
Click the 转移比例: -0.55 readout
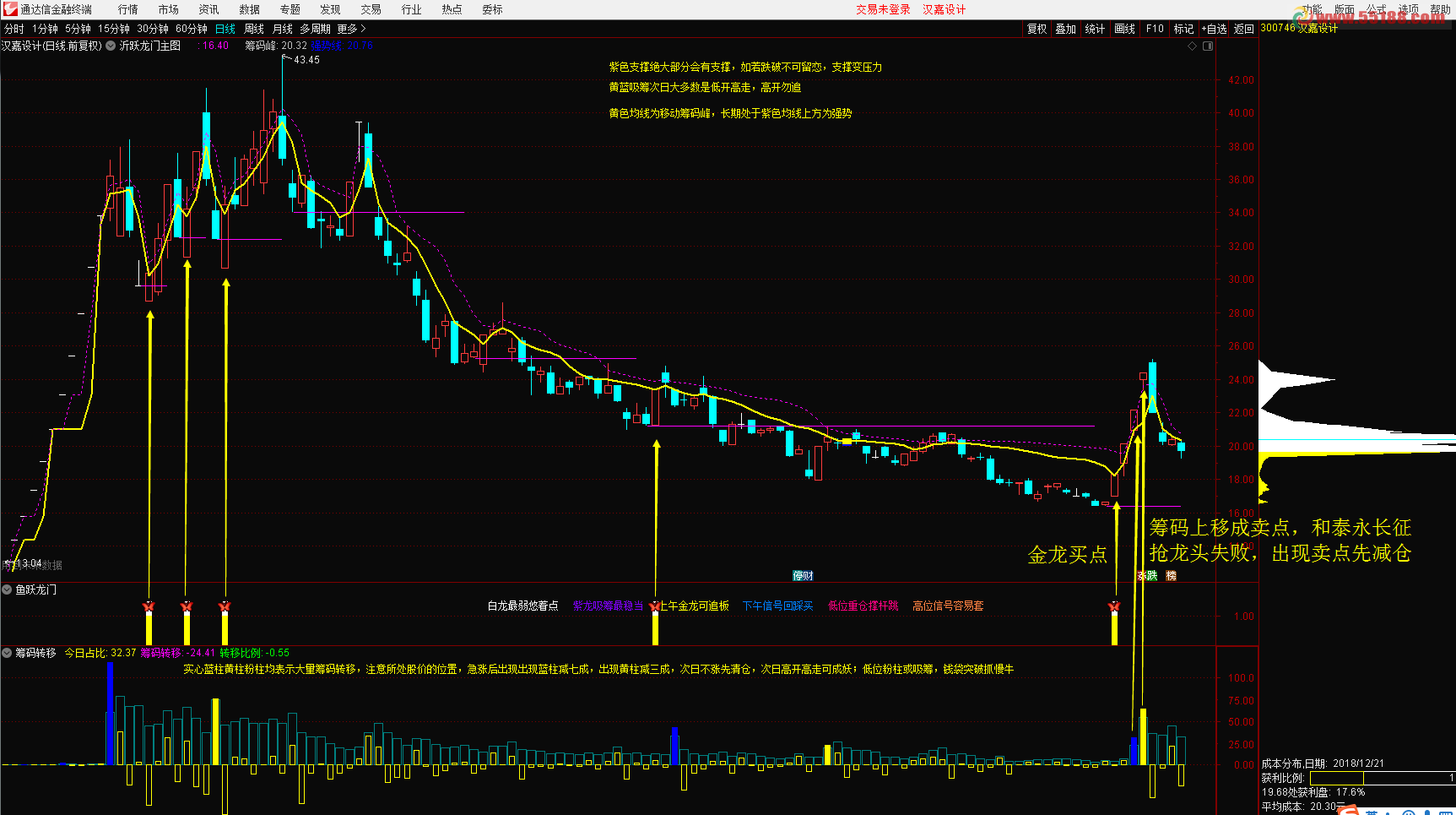(x=254, y=653)
